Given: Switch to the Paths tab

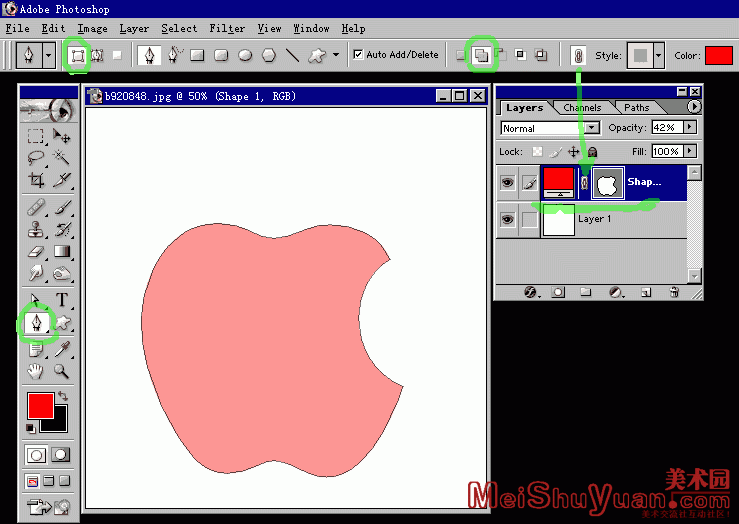Looking at the screenshot, I should 637,108.
